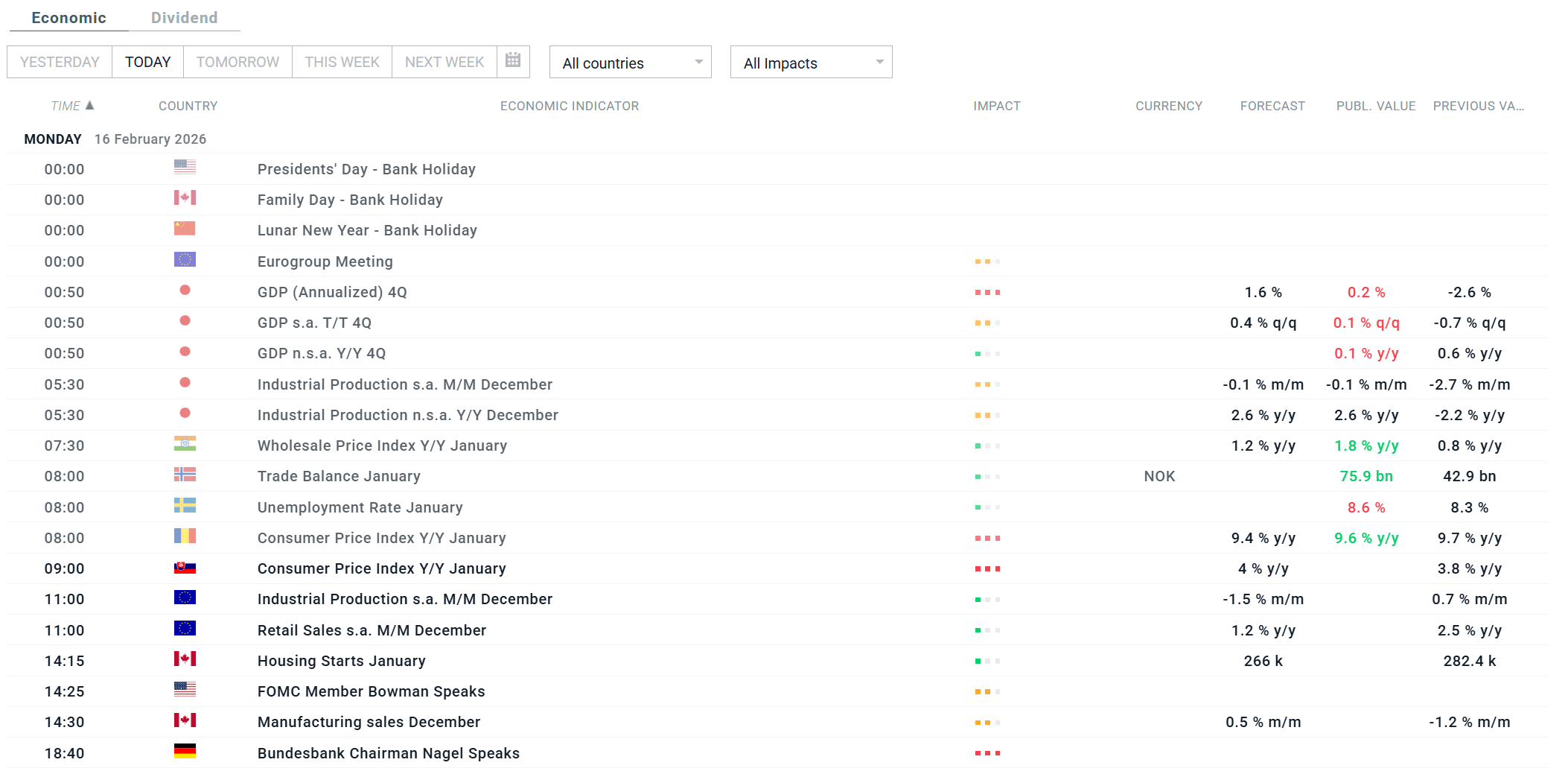
Task: Click the Norway flag for Trade Balance
Action: pyautogui.click(x=185, y=475)
